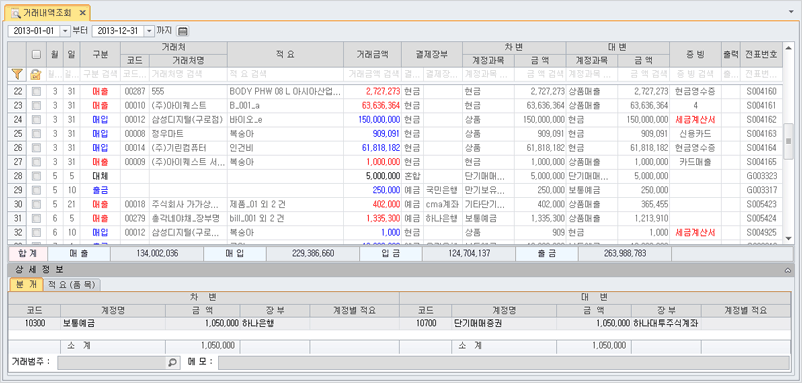Check the checkbox for row 26
The image size is (802, 383).
(35, 148)
